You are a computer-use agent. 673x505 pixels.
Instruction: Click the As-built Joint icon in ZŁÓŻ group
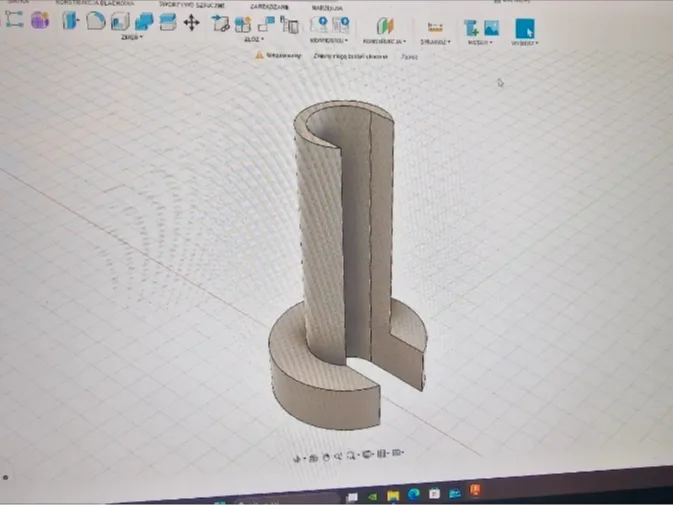click(x=266, y=24)
